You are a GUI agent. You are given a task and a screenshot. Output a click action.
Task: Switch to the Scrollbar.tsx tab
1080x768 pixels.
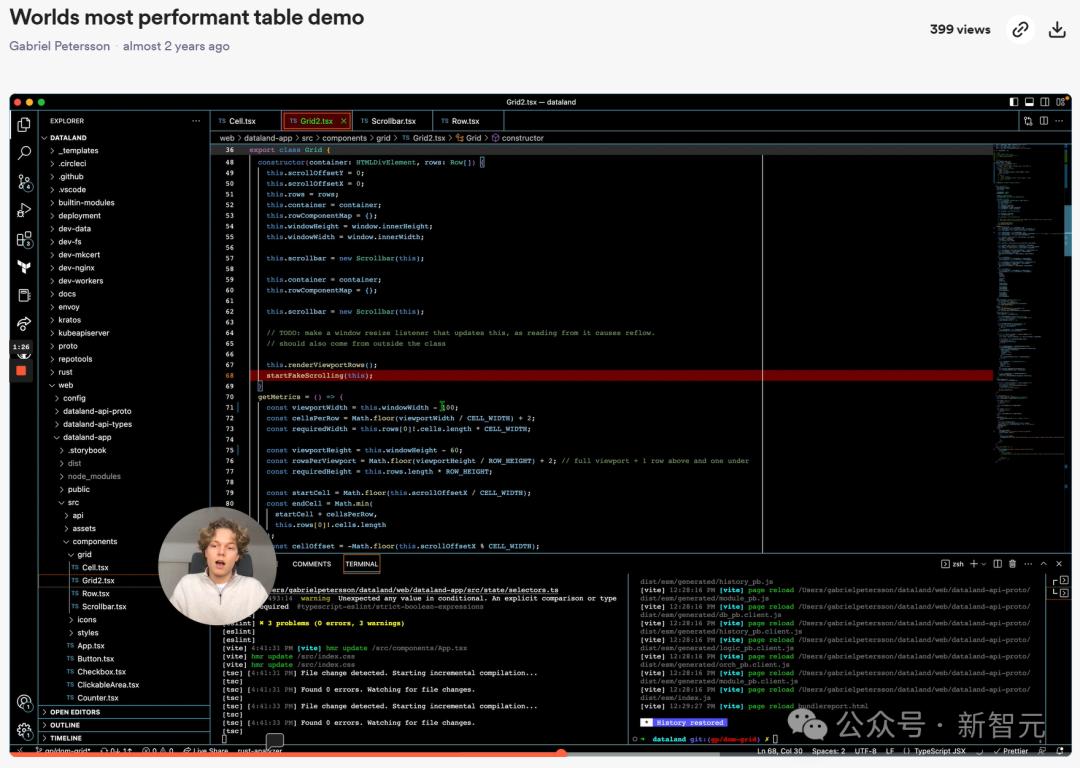pos(393,121)
